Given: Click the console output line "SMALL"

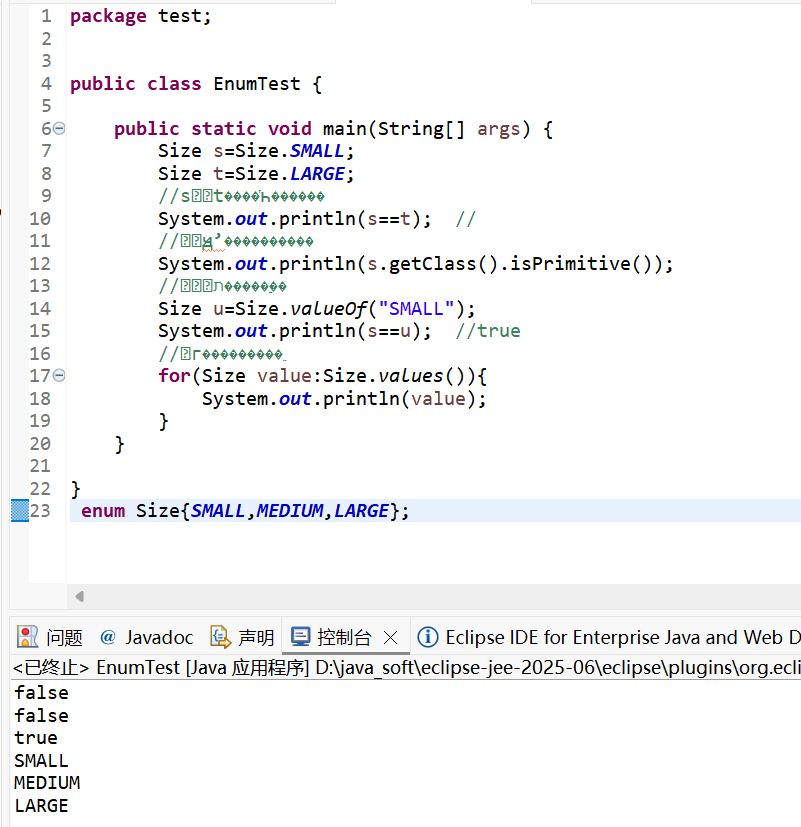Looking at the screenshot, I should [41, 761].
